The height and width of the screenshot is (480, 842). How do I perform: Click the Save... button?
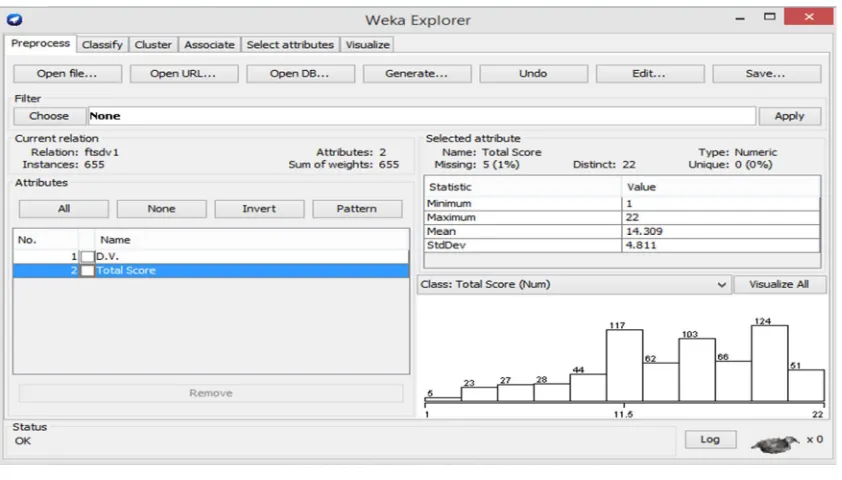point(766,74)
